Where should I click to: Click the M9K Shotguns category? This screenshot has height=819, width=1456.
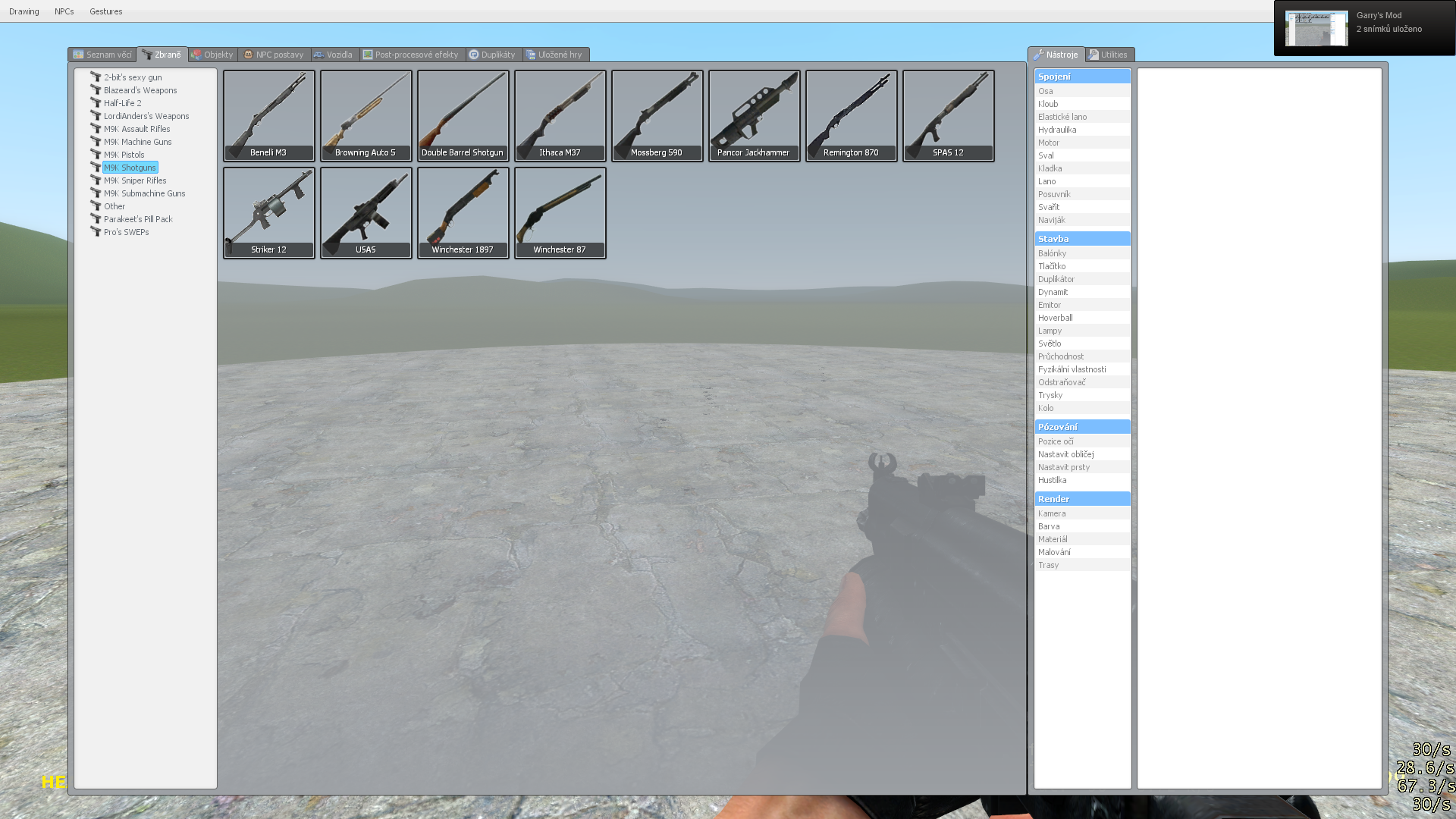pyautogui.click(x=130, y=168)
